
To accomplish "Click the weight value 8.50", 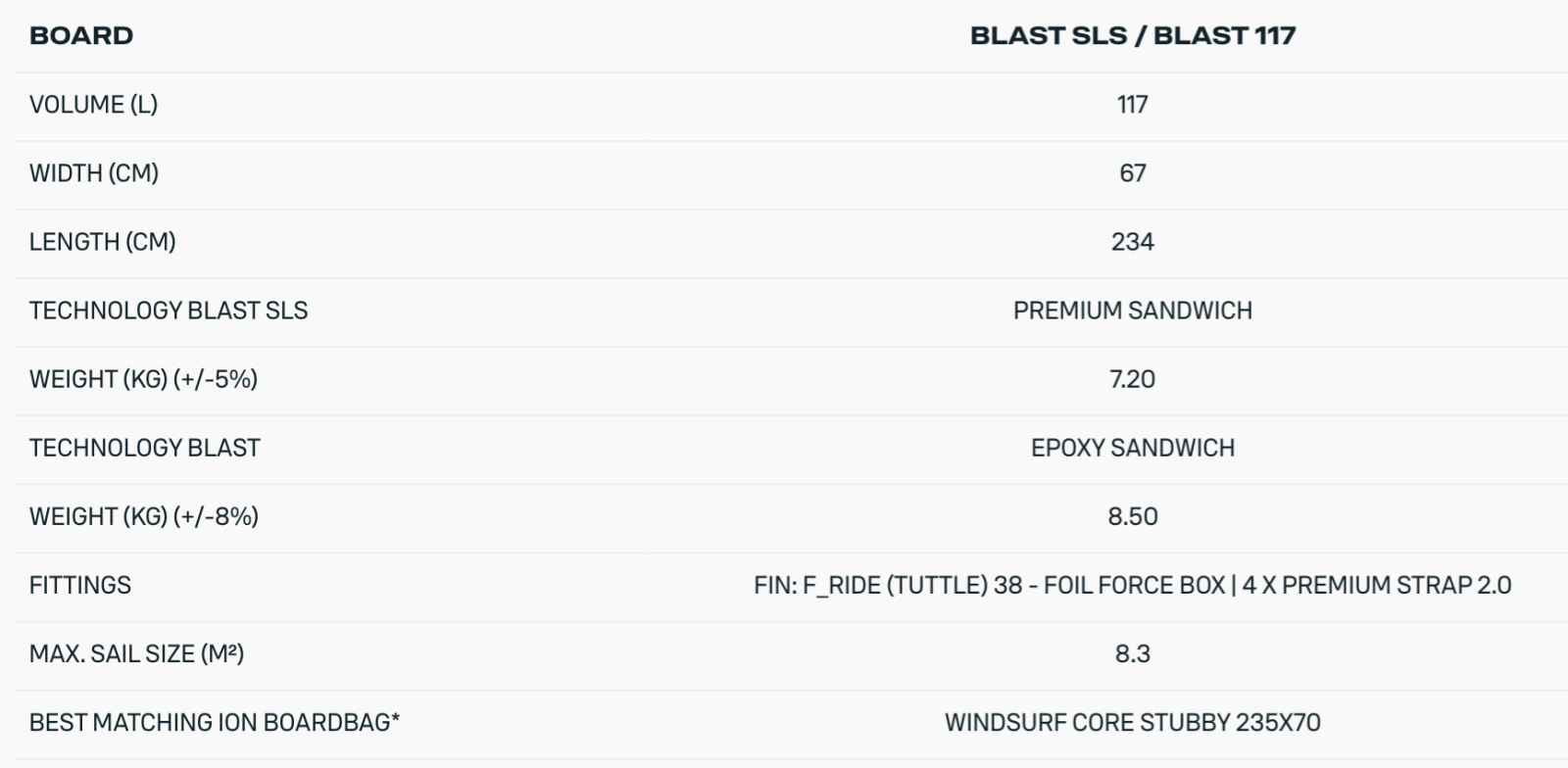I will coord(1132,516).
